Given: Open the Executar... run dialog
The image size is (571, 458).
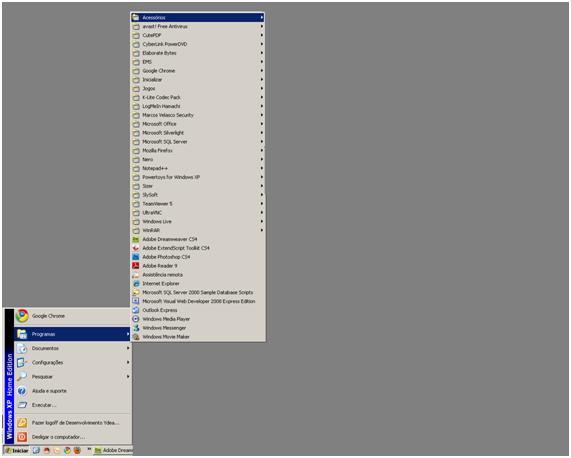Looking at the screenshot, I should tap(72, 405).
